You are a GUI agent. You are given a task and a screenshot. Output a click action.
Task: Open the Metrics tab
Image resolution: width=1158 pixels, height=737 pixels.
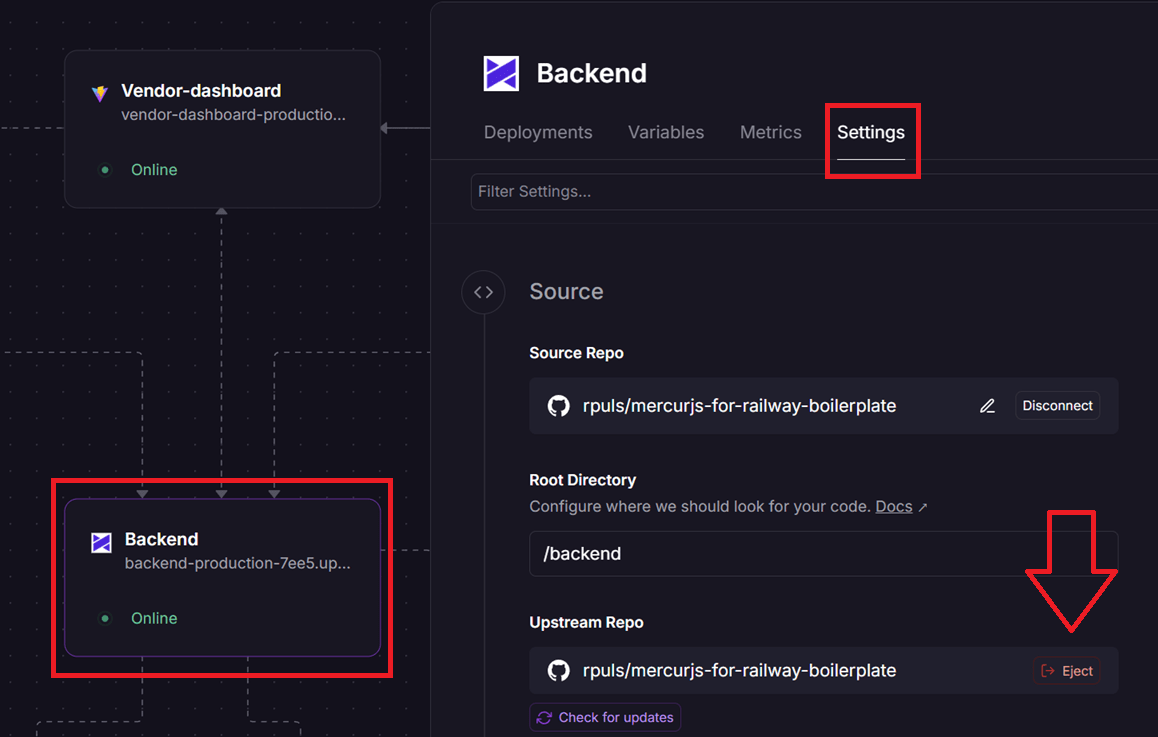pos(770,132)
